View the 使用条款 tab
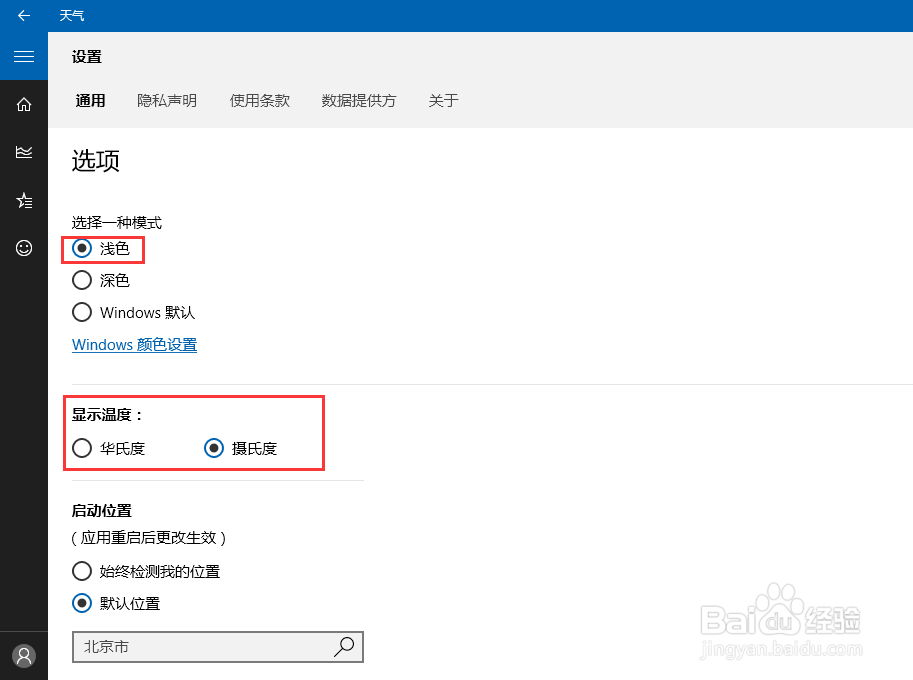This screenshot has width=913, height=680. [x=259, y=100]
